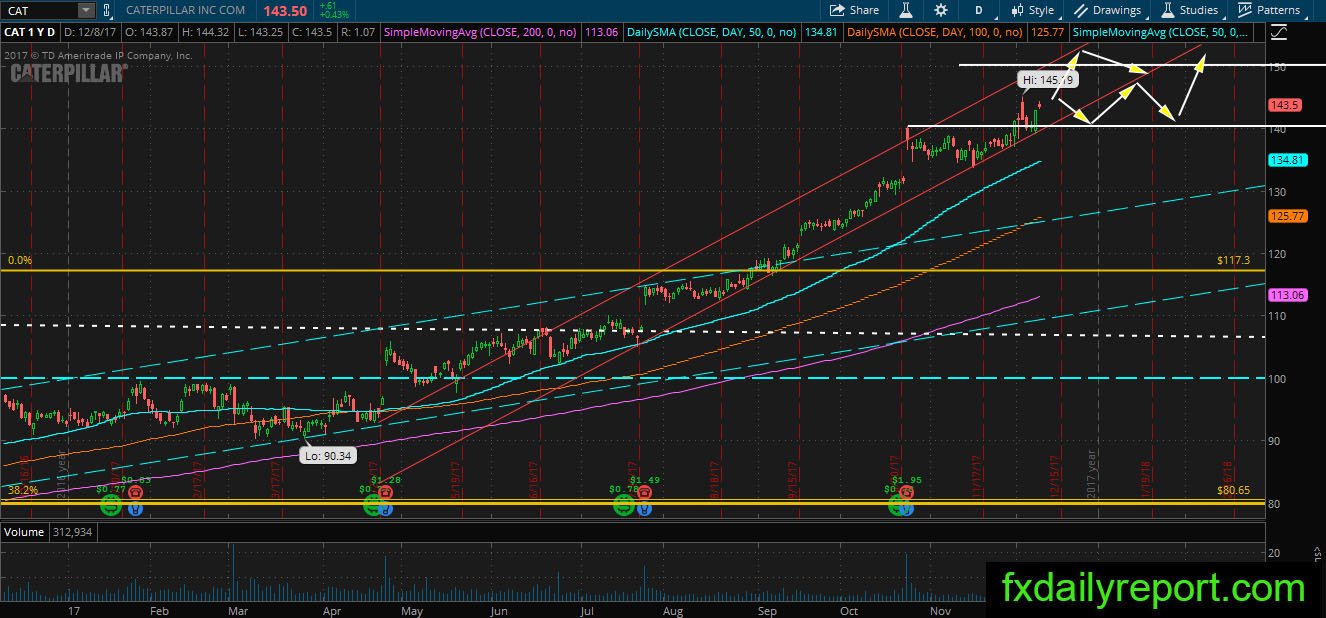Click the green dividend icon near April
The image size is (1326, 618).
click(372, 506)
